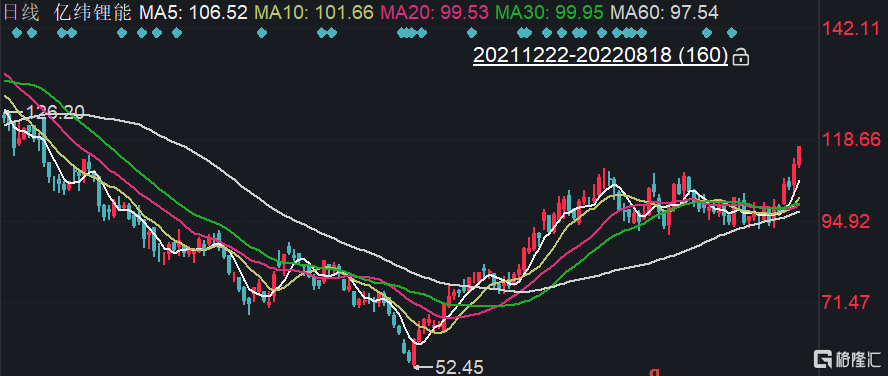Click the last red candlestick at far right
The height and width of the screenshot is (376, 888).
(x=799, y=156)
